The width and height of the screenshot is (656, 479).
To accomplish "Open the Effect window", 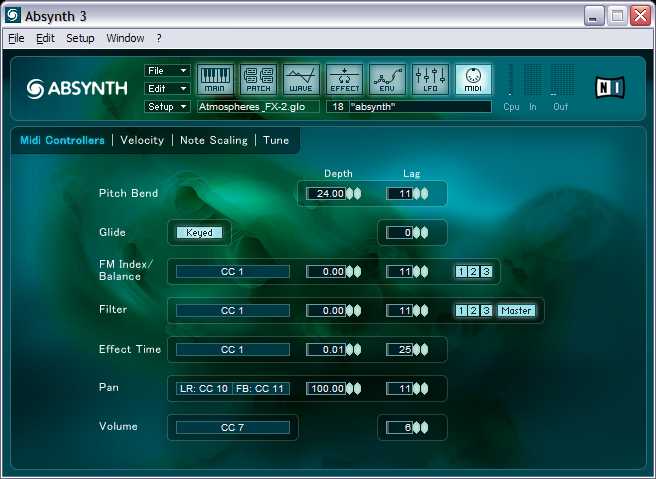I will pyautogui.click(x=344, y=79).
